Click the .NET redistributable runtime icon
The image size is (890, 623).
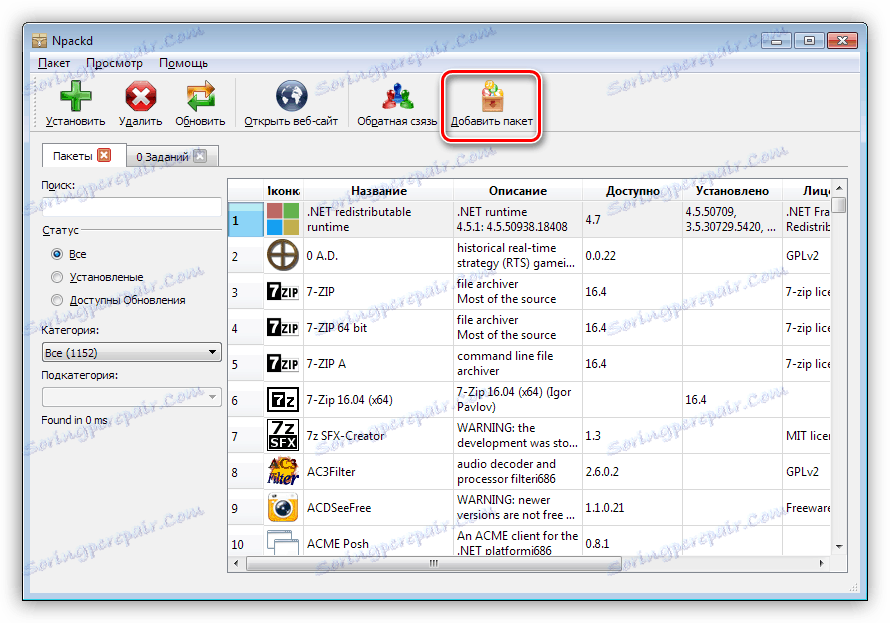click(283, 220)
